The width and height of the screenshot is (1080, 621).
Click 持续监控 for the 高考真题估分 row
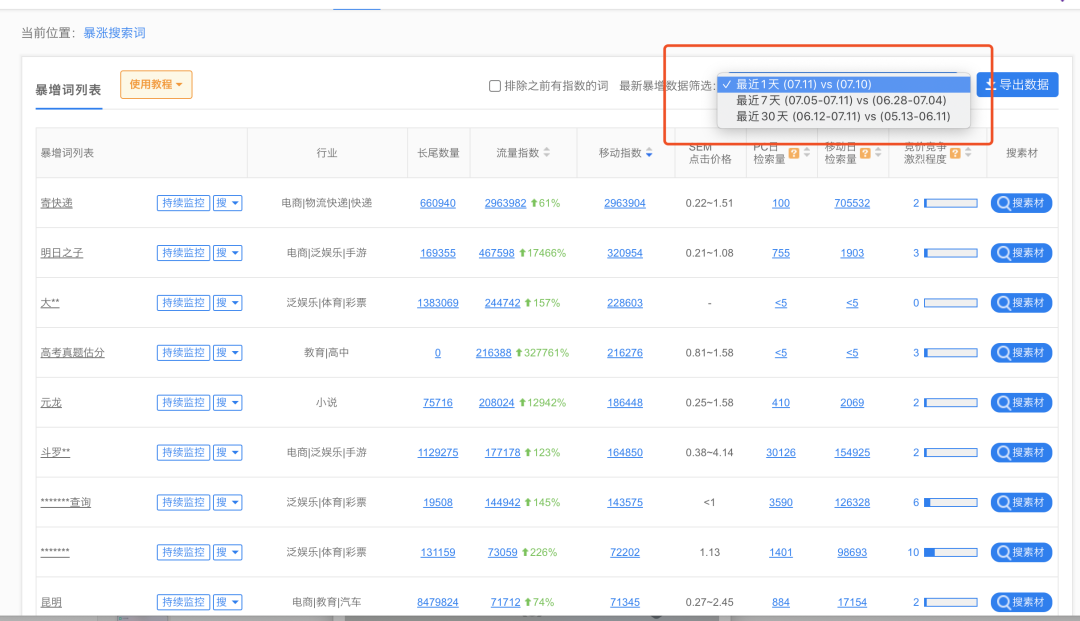point(182,353)
